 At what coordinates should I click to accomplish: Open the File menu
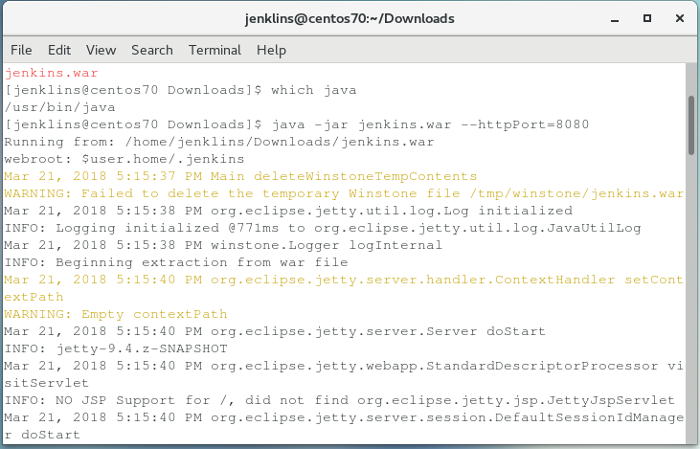21,49
